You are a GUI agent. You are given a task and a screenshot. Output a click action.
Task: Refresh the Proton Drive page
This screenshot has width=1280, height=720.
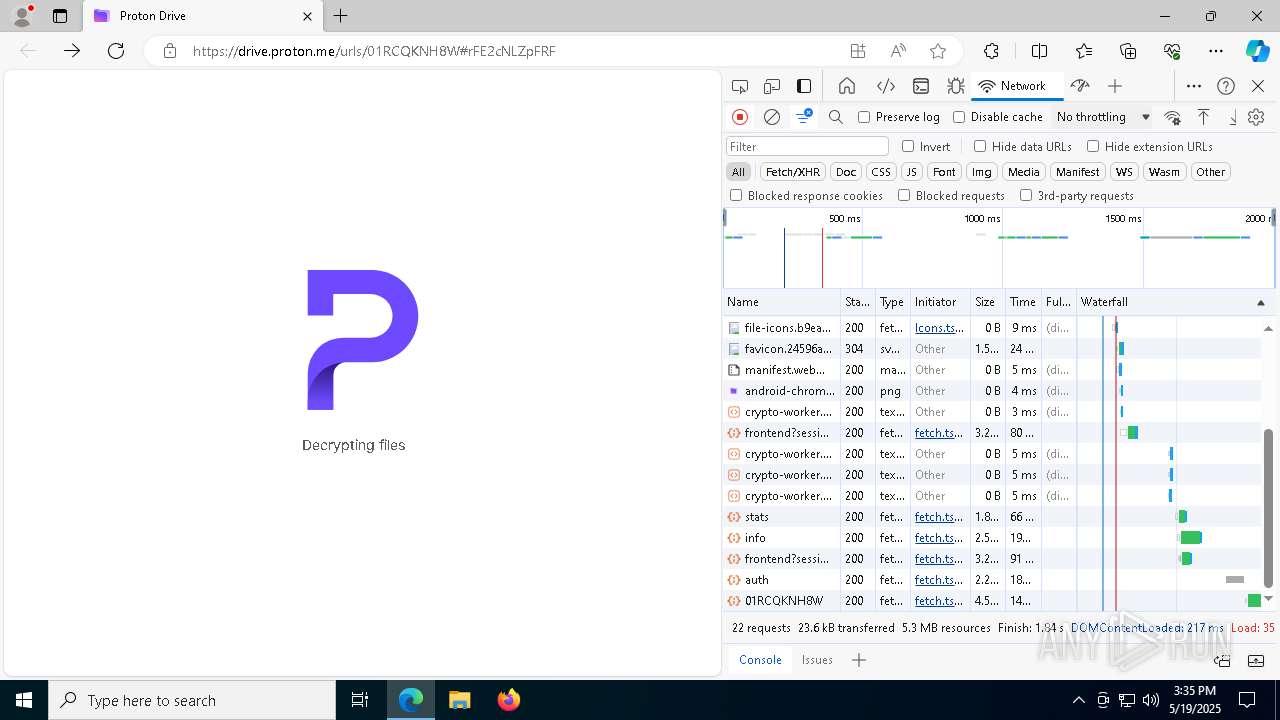coord(116,51)
